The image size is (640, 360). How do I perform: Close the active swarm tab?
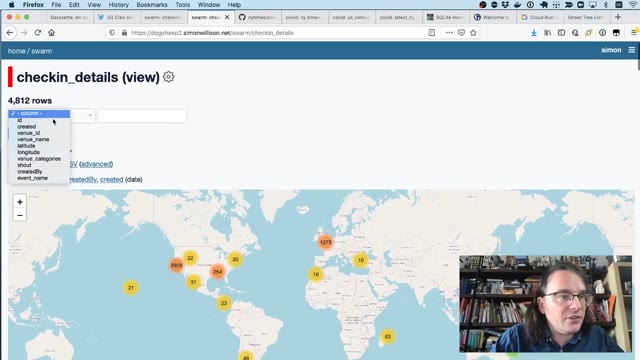[x=227, y=17]
